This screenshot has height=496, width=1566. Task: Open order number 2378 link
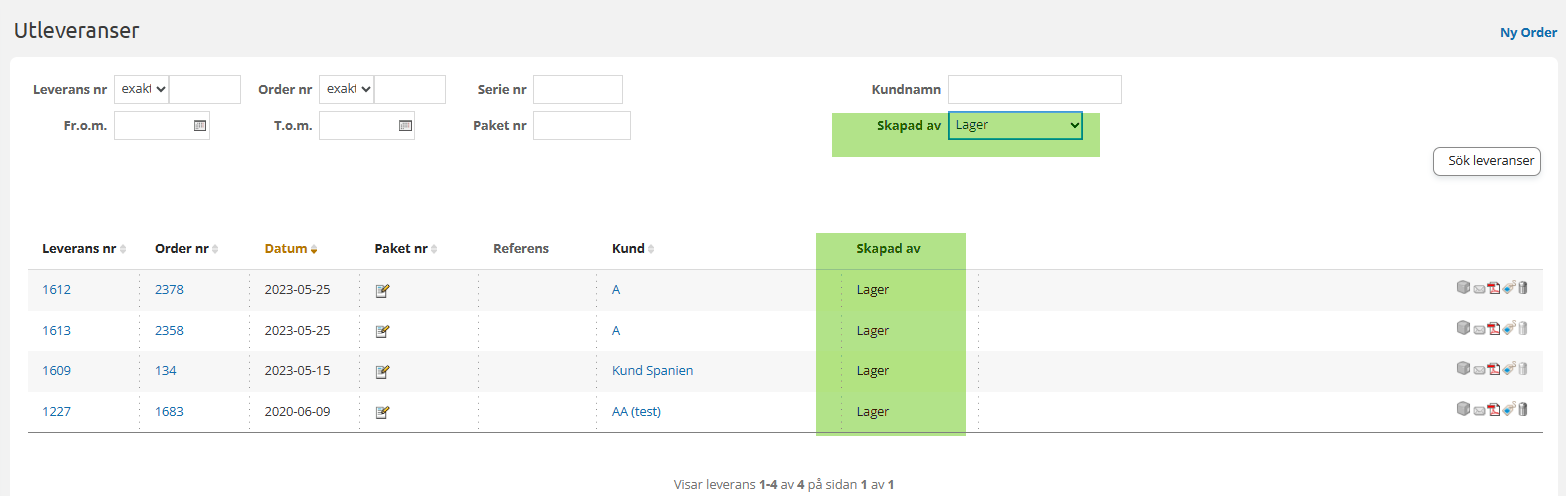(x=169, y=290)
